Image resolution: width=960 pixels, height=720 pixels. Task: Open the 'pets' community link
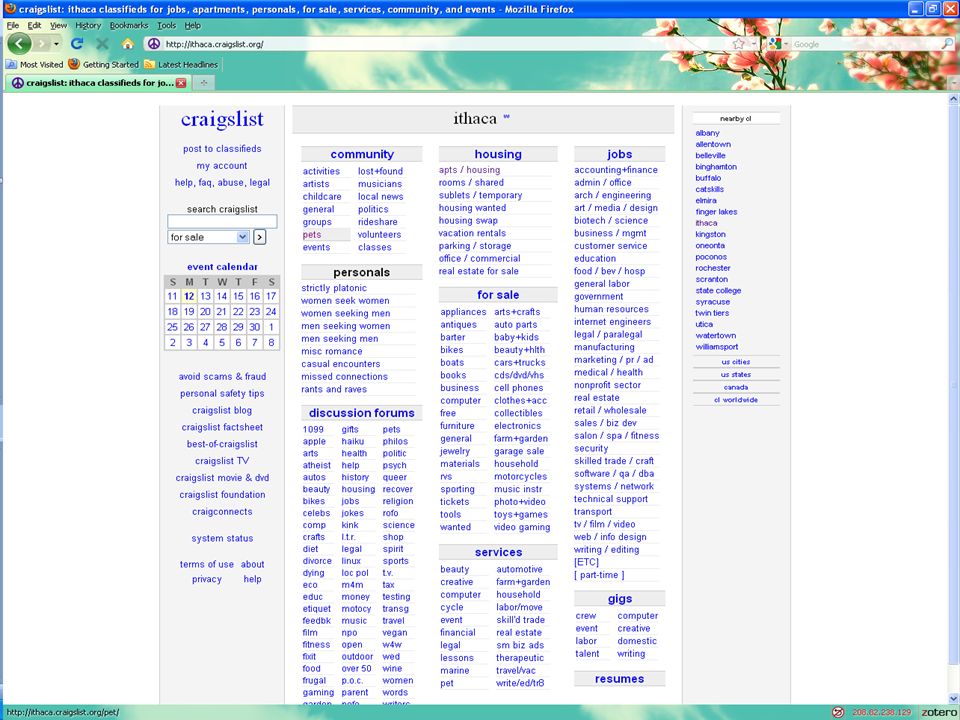click(x=312, y=234)
